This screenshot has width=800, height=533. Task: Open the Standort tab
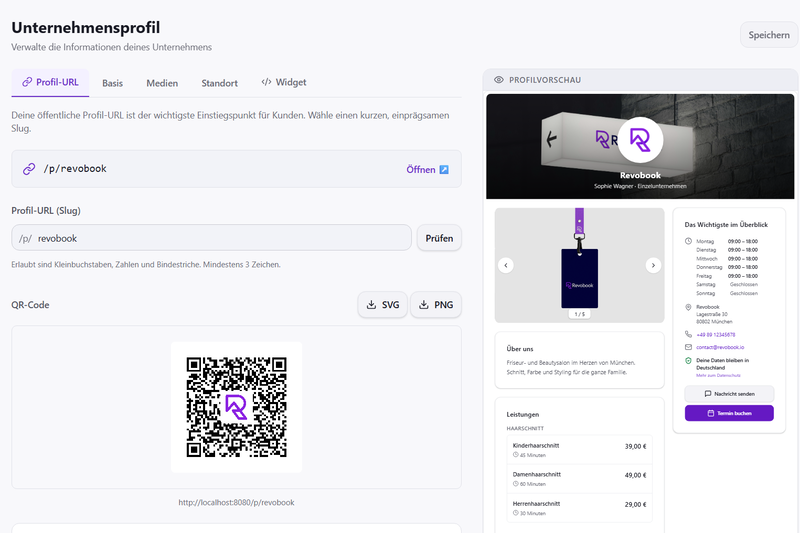[219, 83]
